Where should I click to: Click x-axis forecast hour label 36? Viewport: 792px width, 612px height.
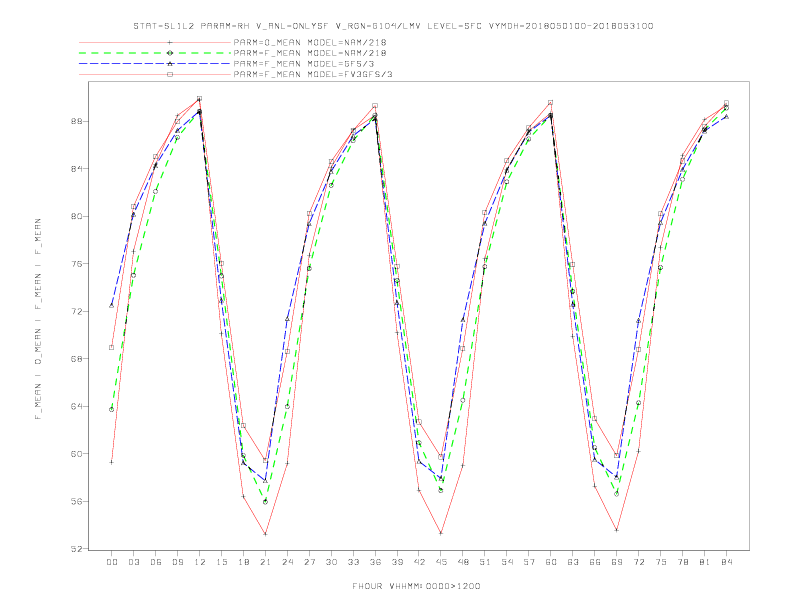[375, 562]
